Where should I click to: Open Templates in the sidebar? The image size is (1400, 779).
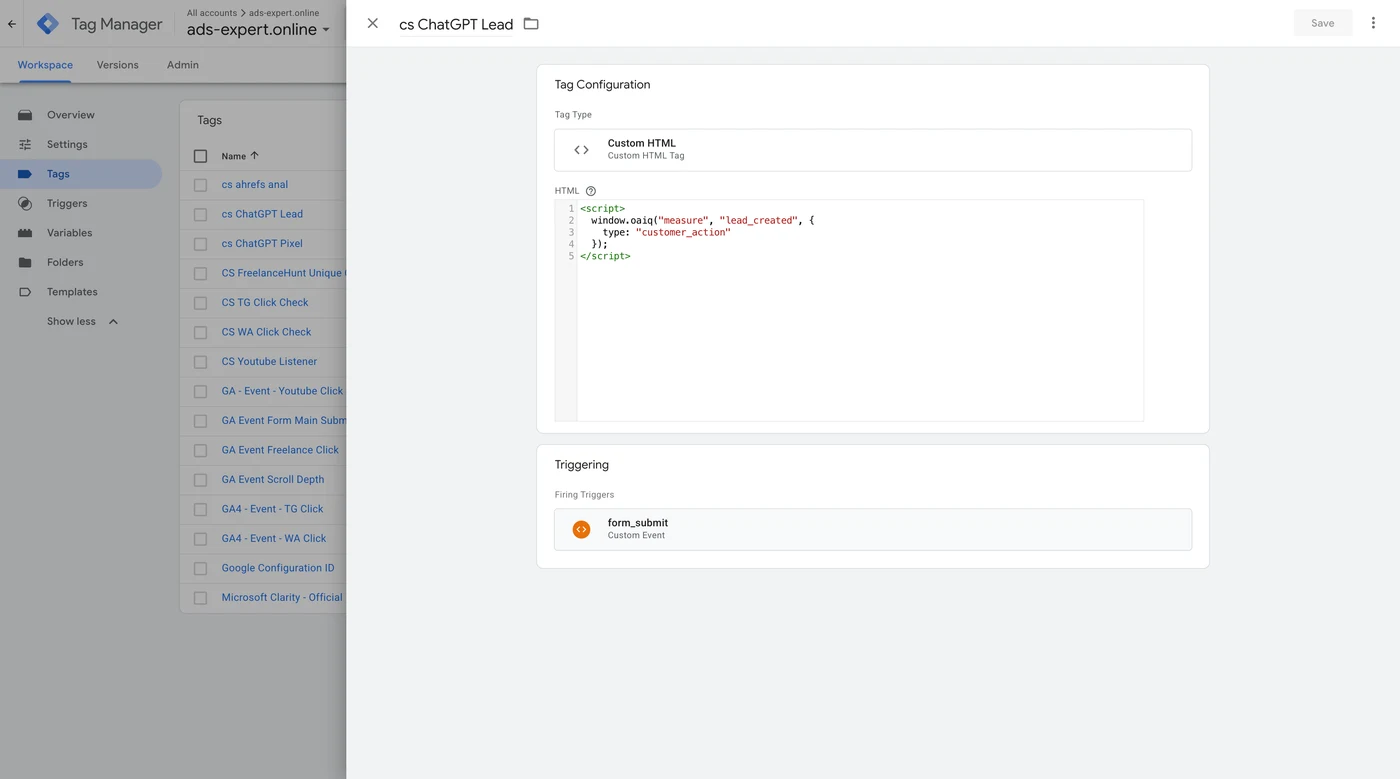pos(72,292)
